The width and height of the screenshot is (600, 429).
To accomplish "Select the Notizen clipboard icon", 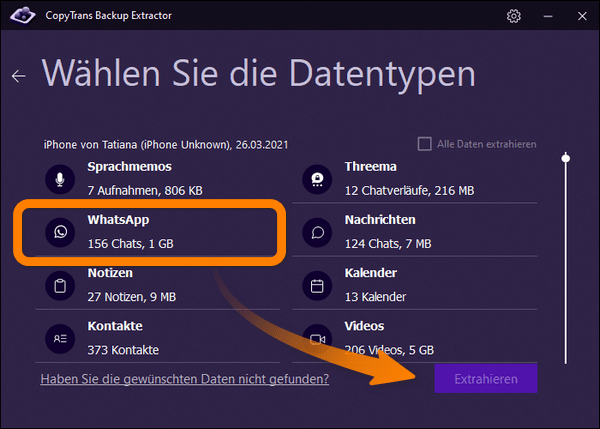I will pyautogui.click(x=60, y=285).
